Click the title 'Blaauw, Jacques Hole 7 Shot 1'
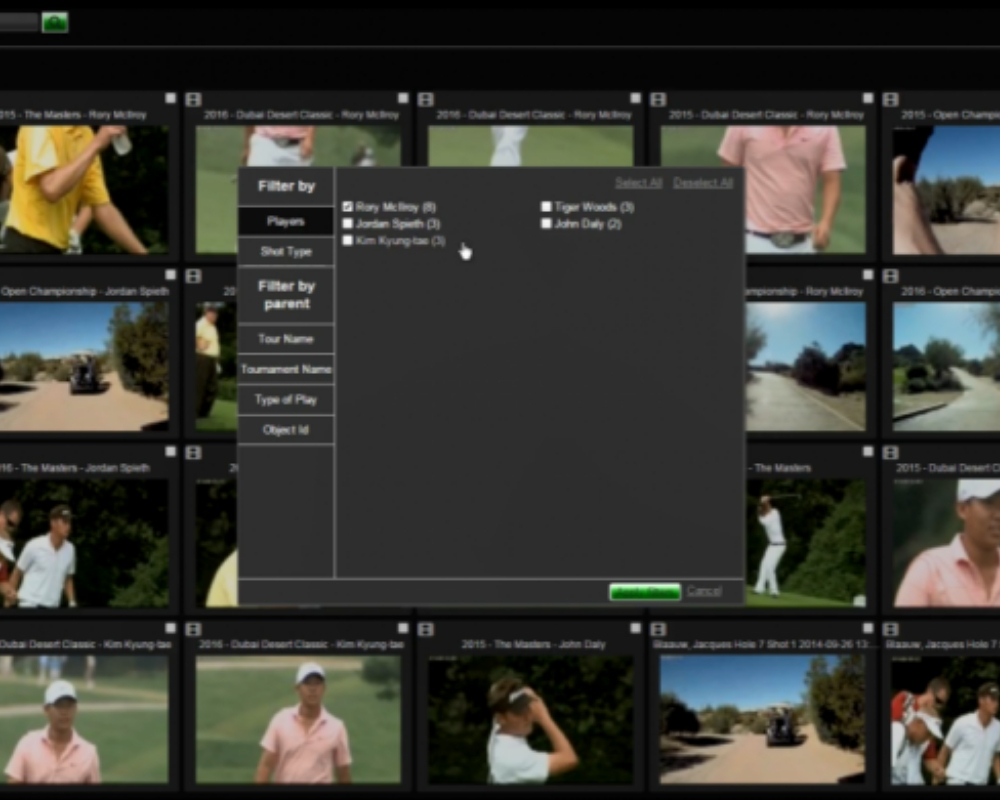This screenshot has width=1000, height=800. click(763, 644)
